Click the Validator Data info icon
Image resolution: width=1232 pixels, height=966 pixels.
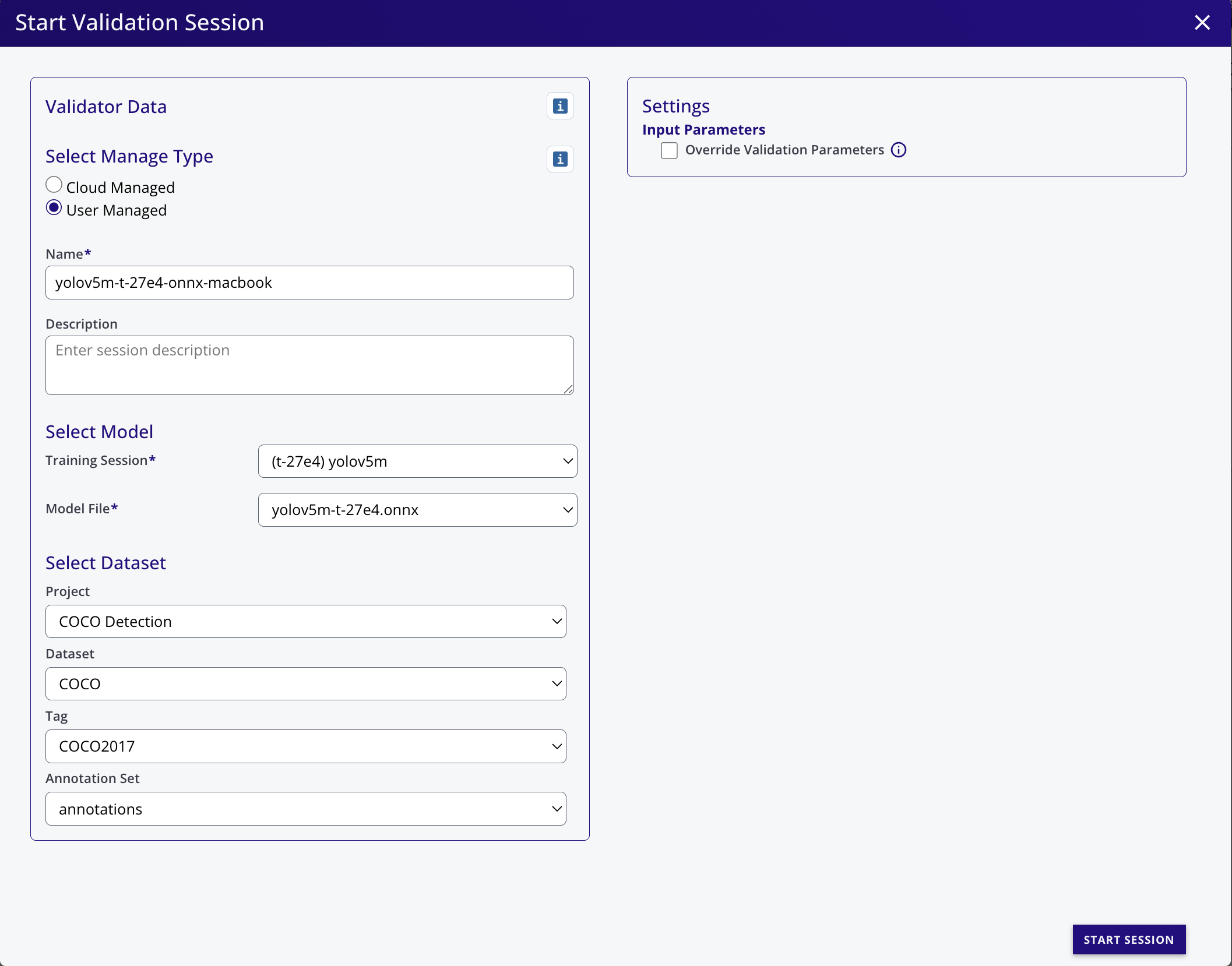coord(560,106)
